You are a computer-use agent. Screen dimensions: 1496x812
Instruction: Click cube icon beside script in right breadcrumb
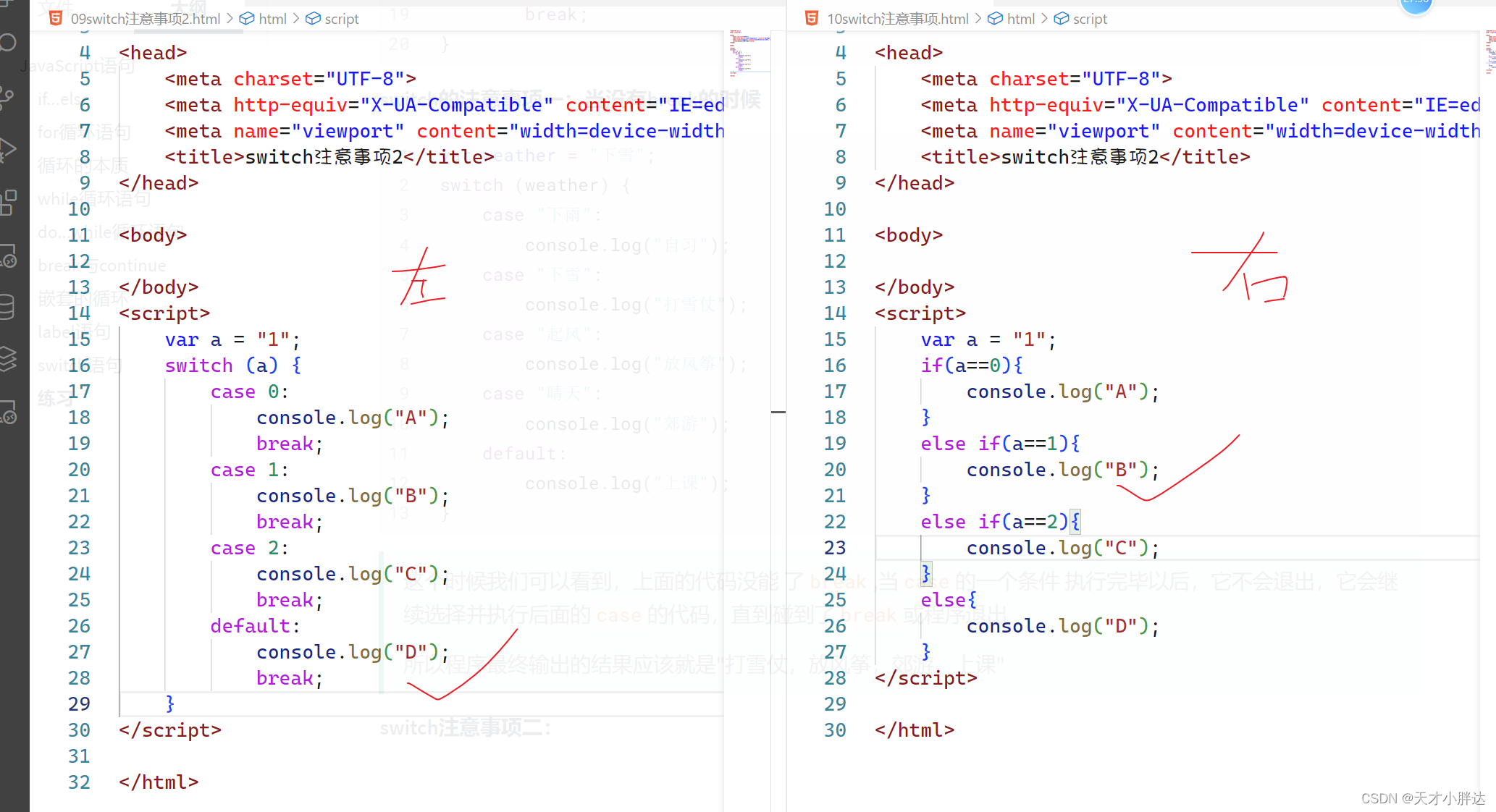point(1062,19)
